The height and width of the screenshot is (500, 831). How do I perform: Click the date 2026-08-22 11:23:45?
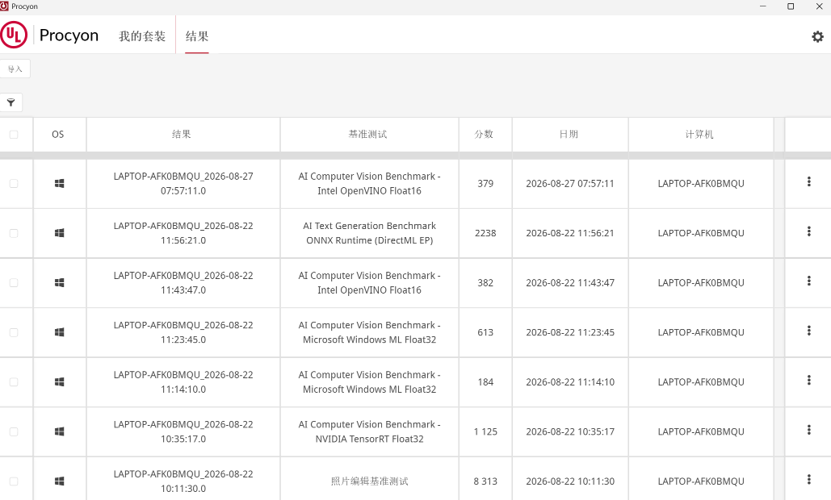[570, 332]
